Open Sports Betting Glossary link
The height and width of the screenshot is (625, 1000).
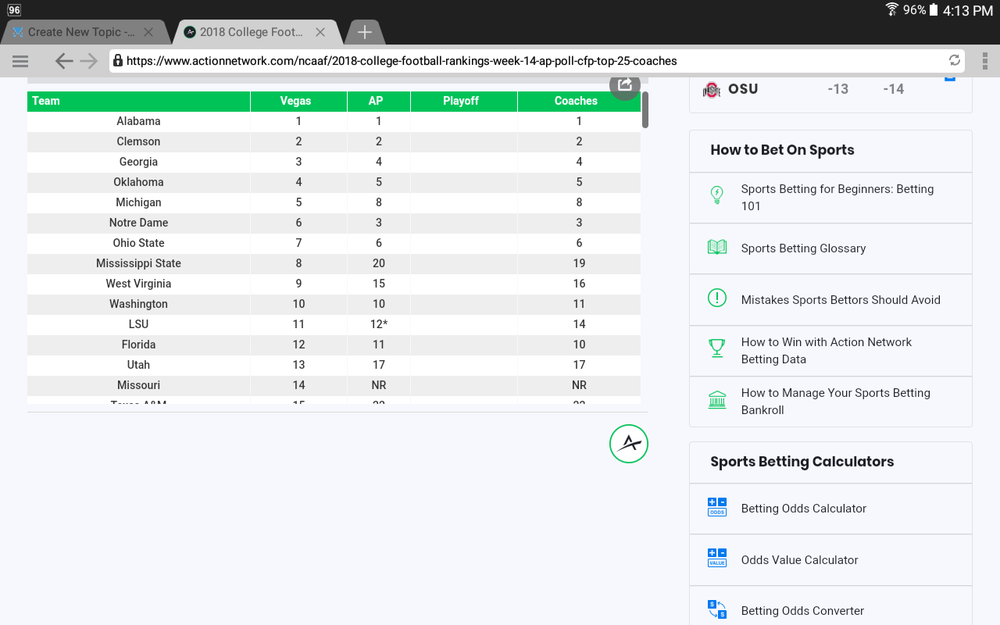click(x=803, y=248)
